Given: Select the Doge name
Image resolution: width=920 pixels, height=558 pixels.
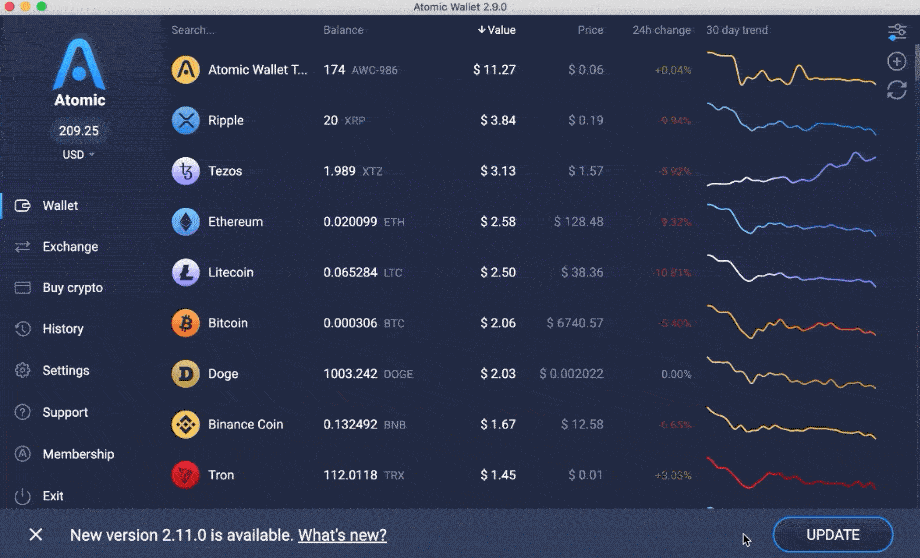Looking at the screenshot, I should pos(223,374).
